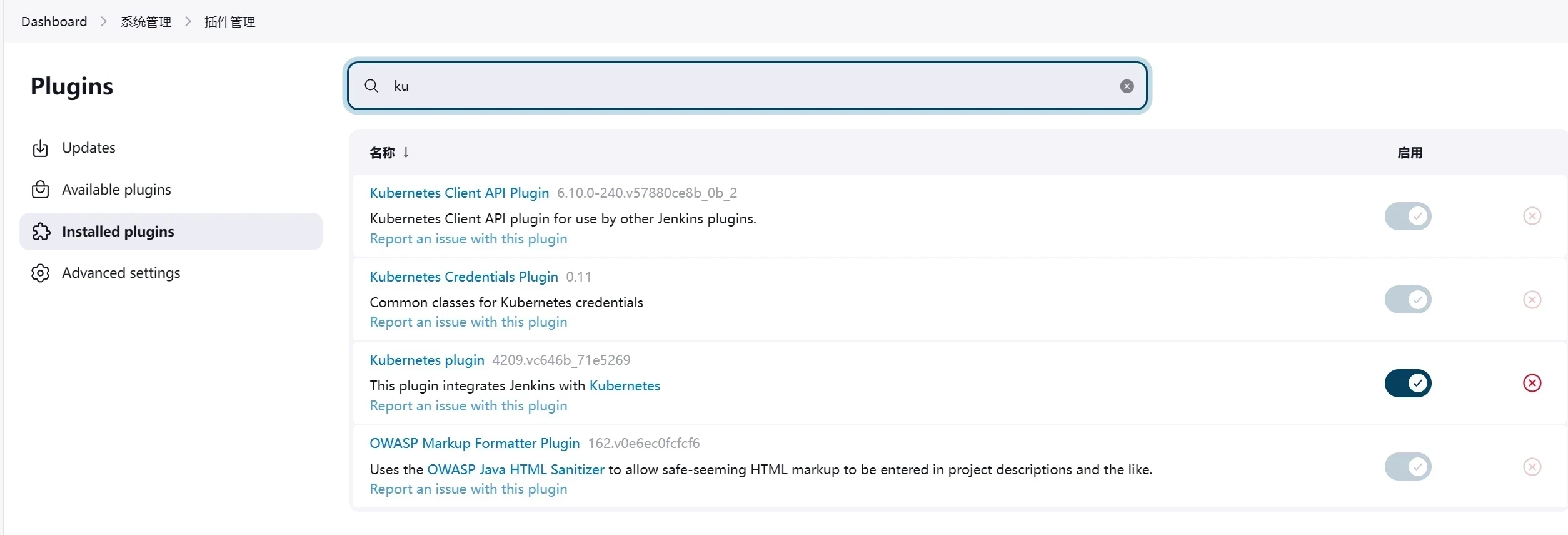This screenshot has height=535, width=1568.
Task: Click the clear search field icon
Action: coord(1127,86)
